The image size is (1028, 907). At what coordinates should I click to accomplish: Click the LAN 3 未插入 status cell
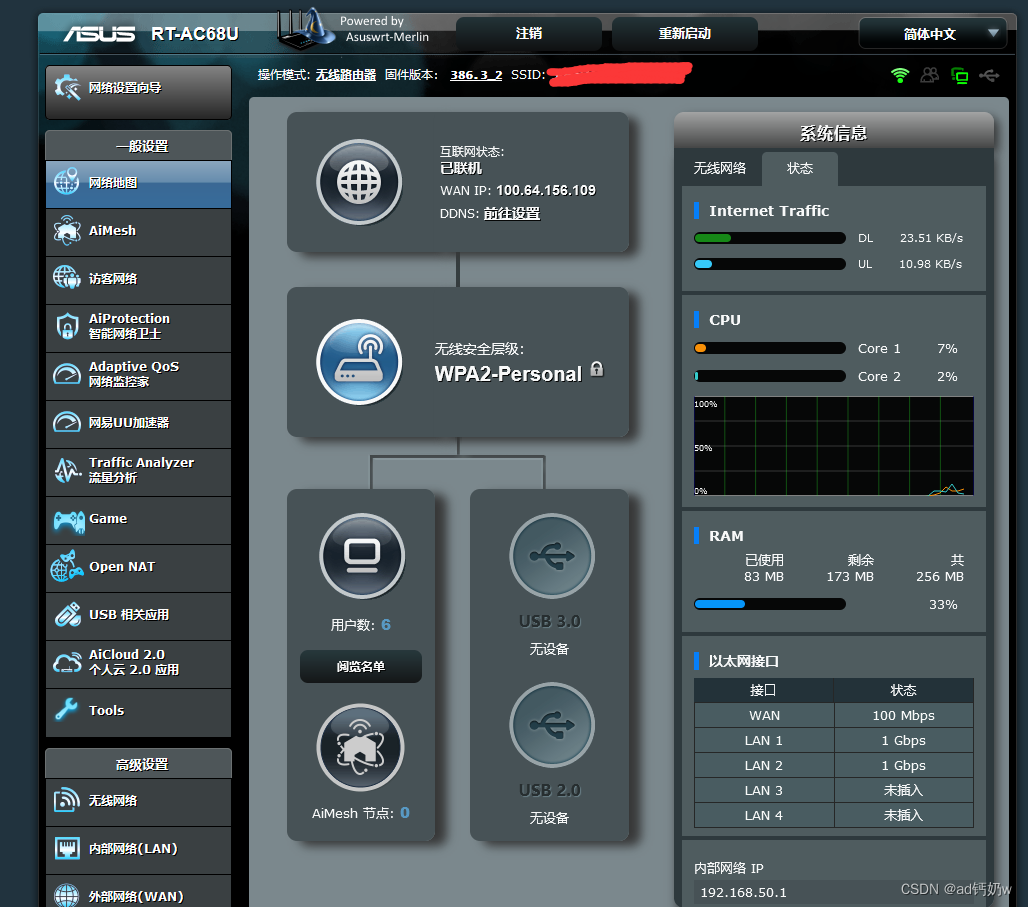pos(903,790)
